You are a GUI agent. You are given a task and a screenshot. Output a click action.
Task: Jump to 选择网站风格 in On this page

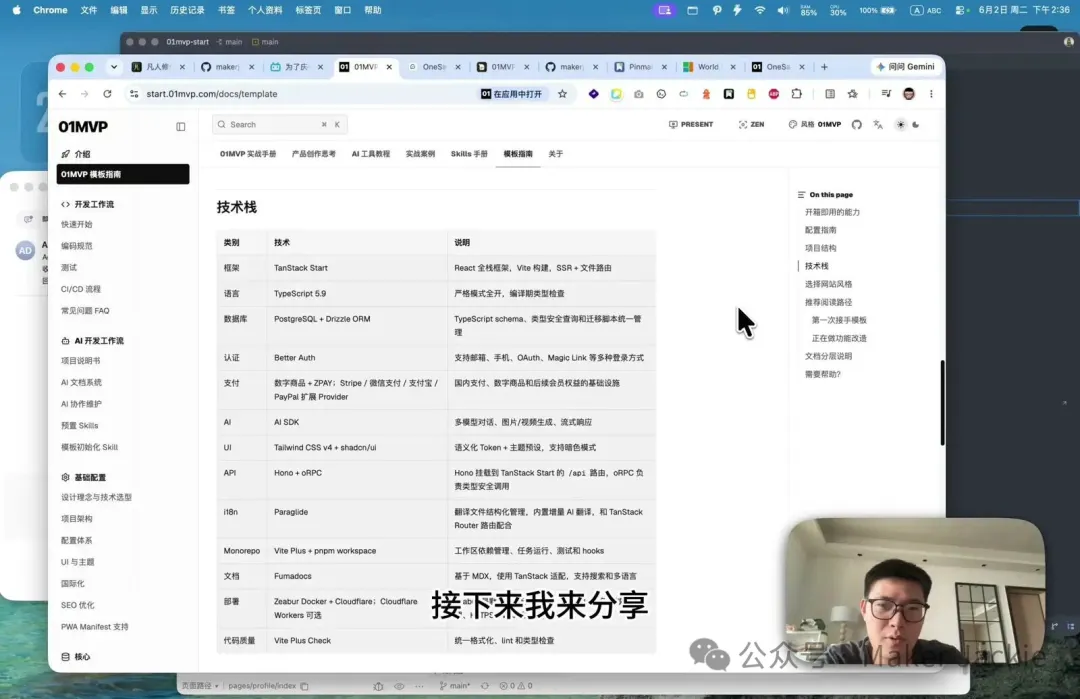point(828,284)
